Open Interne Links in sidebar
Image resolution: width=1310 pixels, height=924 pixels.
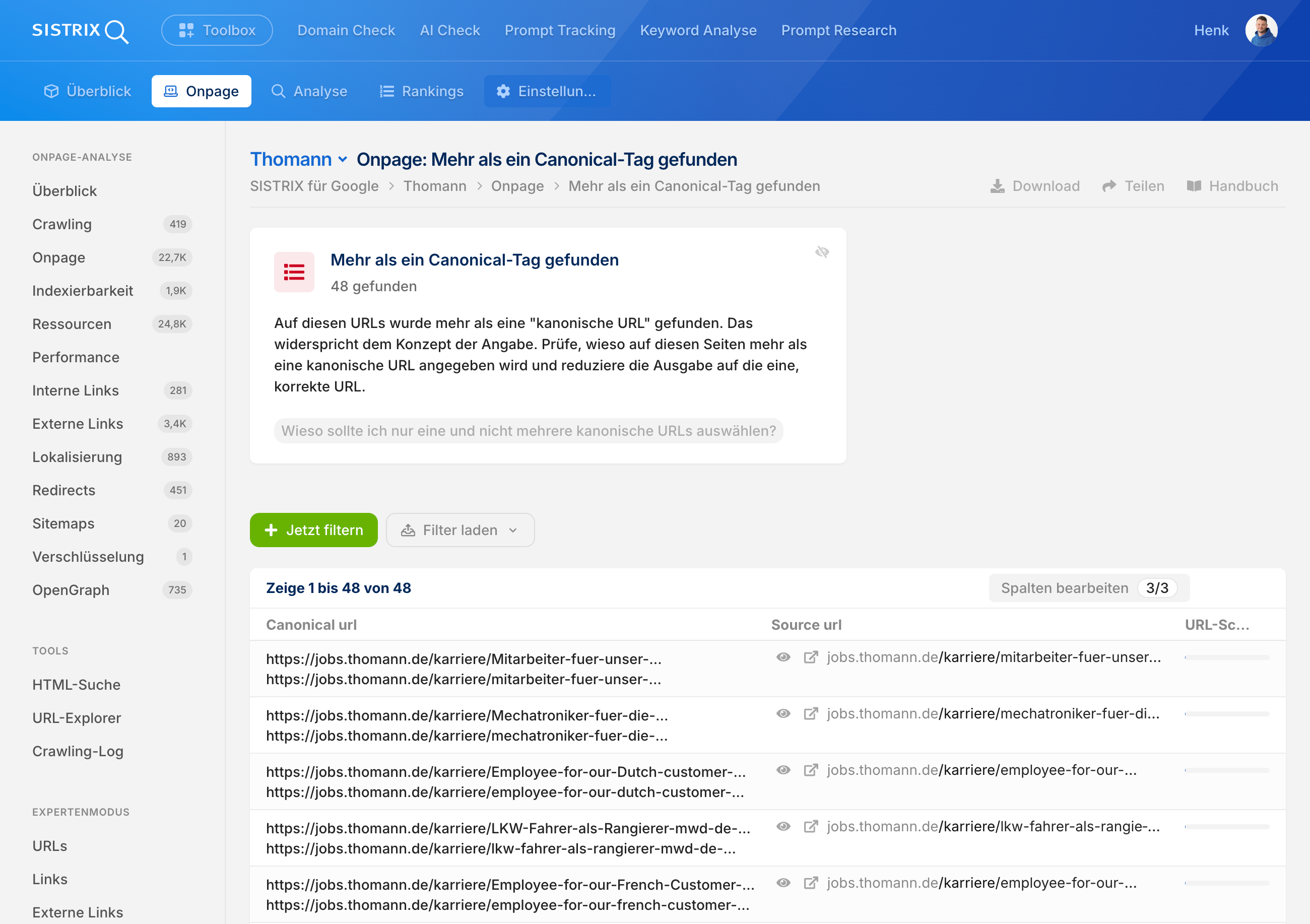112,390
